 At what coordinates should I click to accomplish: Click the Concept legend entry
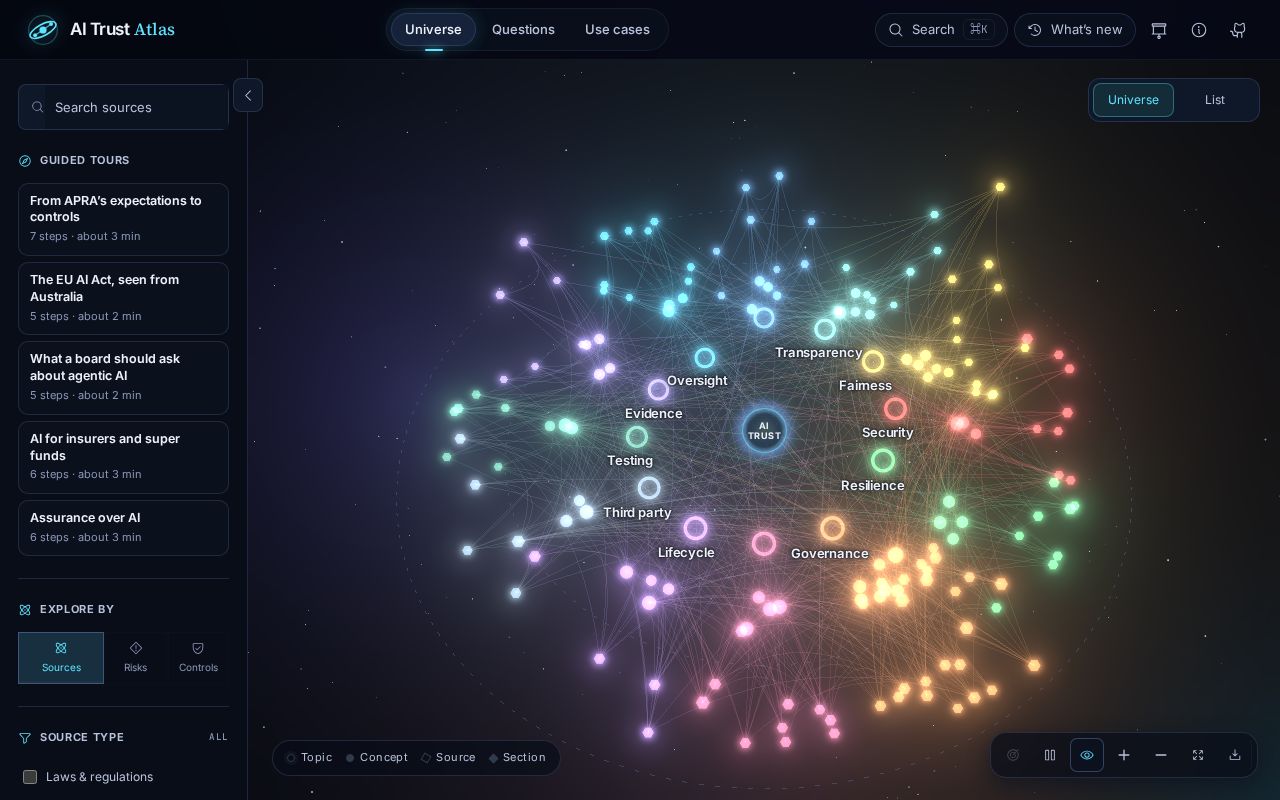coord(376,758)
